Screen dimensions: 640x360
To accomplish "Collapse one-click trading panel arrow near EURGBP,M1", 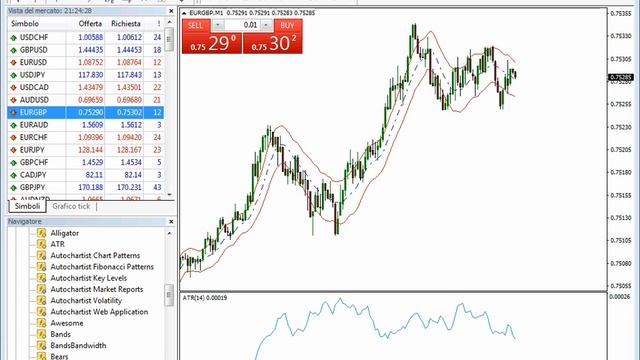I will [184, 13].
